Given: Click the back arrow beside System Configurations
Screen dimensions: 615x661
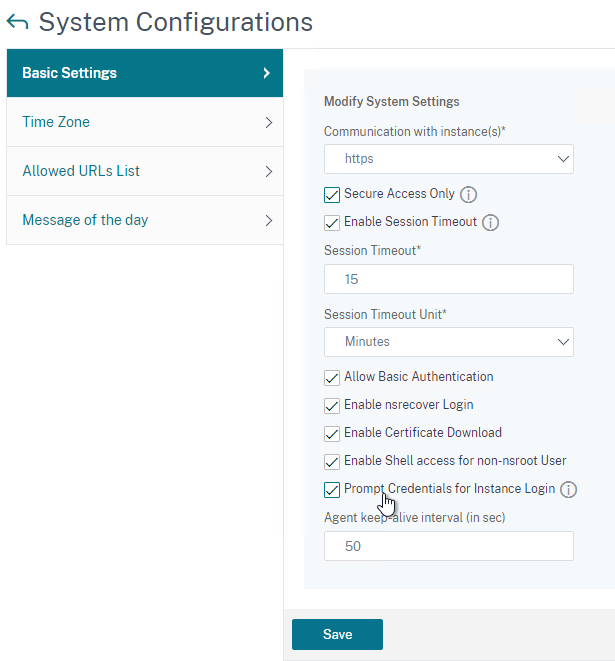Looking at the screenshot, I should pos(17,22).
